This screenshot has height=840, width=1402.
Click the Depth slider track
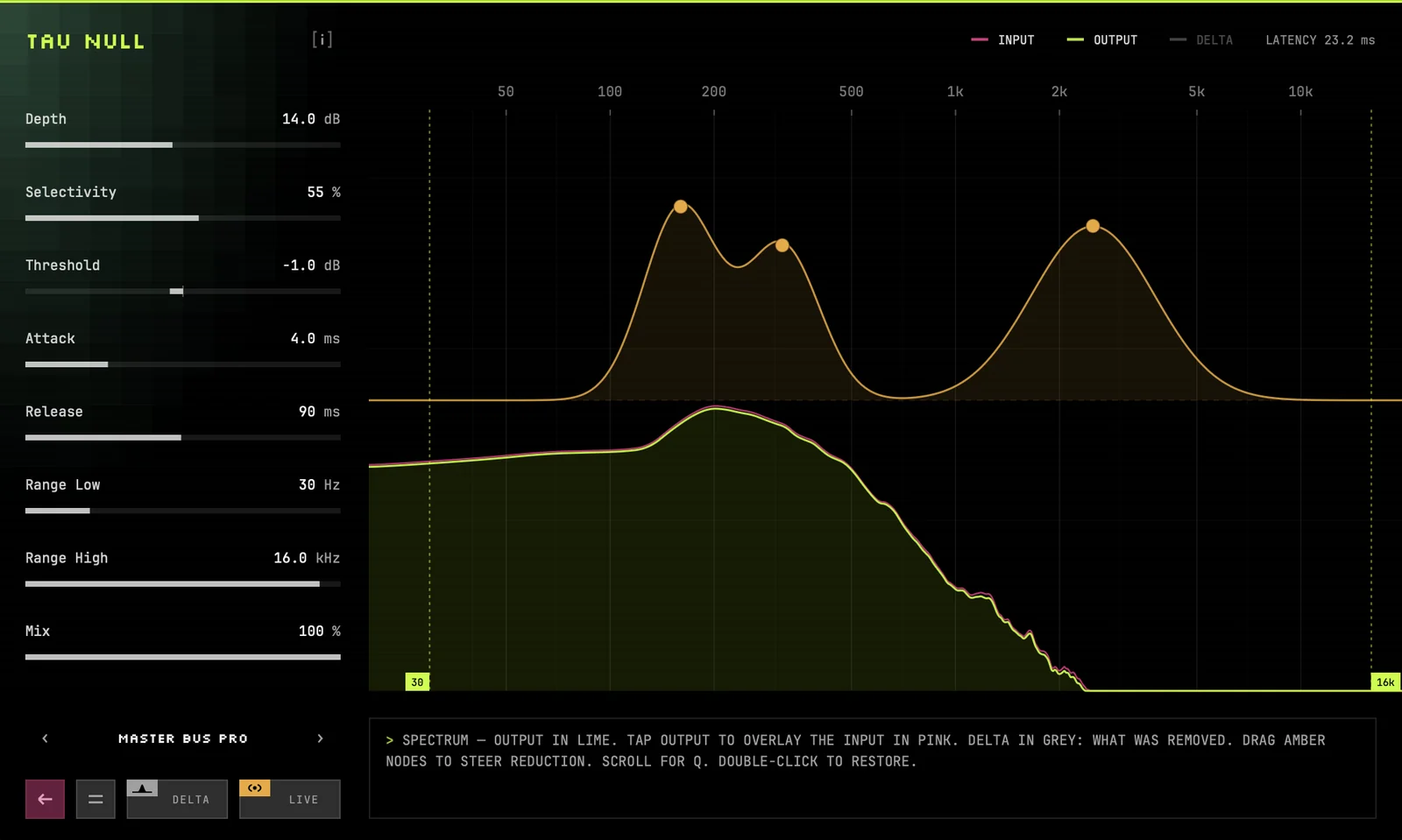(x=183, y=145)
